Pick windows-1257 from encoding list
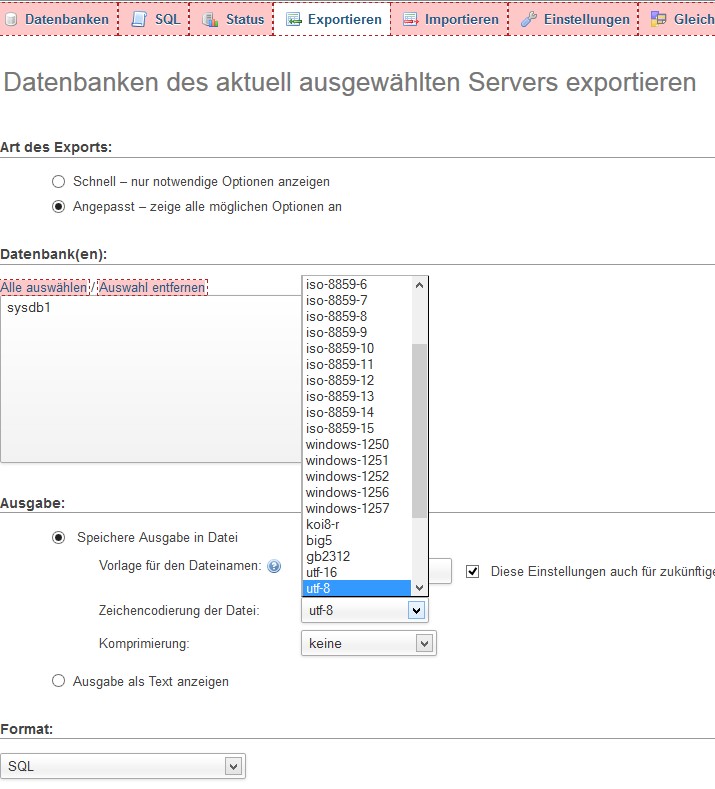Screen dimensions: 715x789 click(x=357, y=509)
